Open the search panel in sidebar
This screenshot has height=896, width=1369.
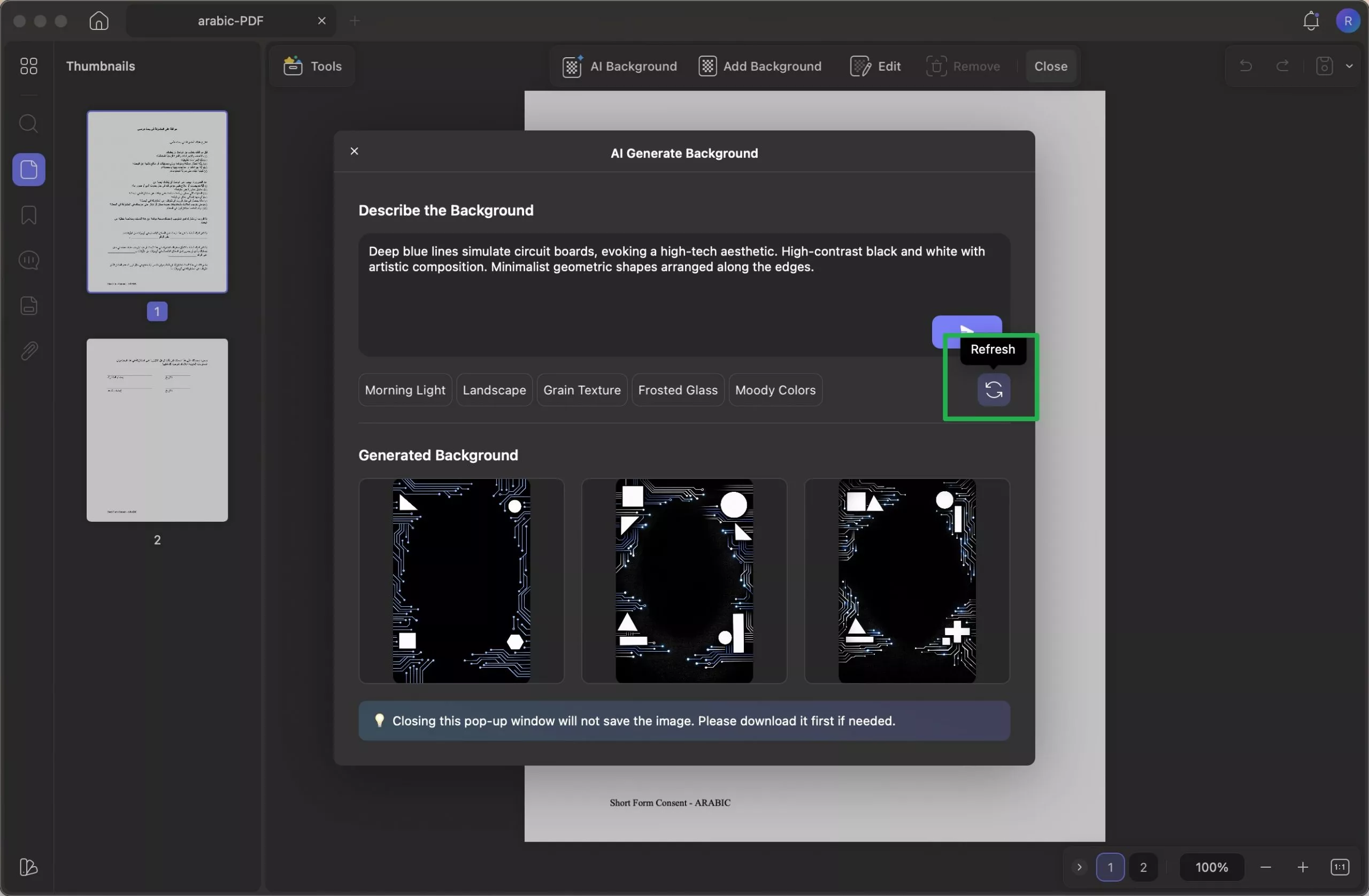(29, 123)
